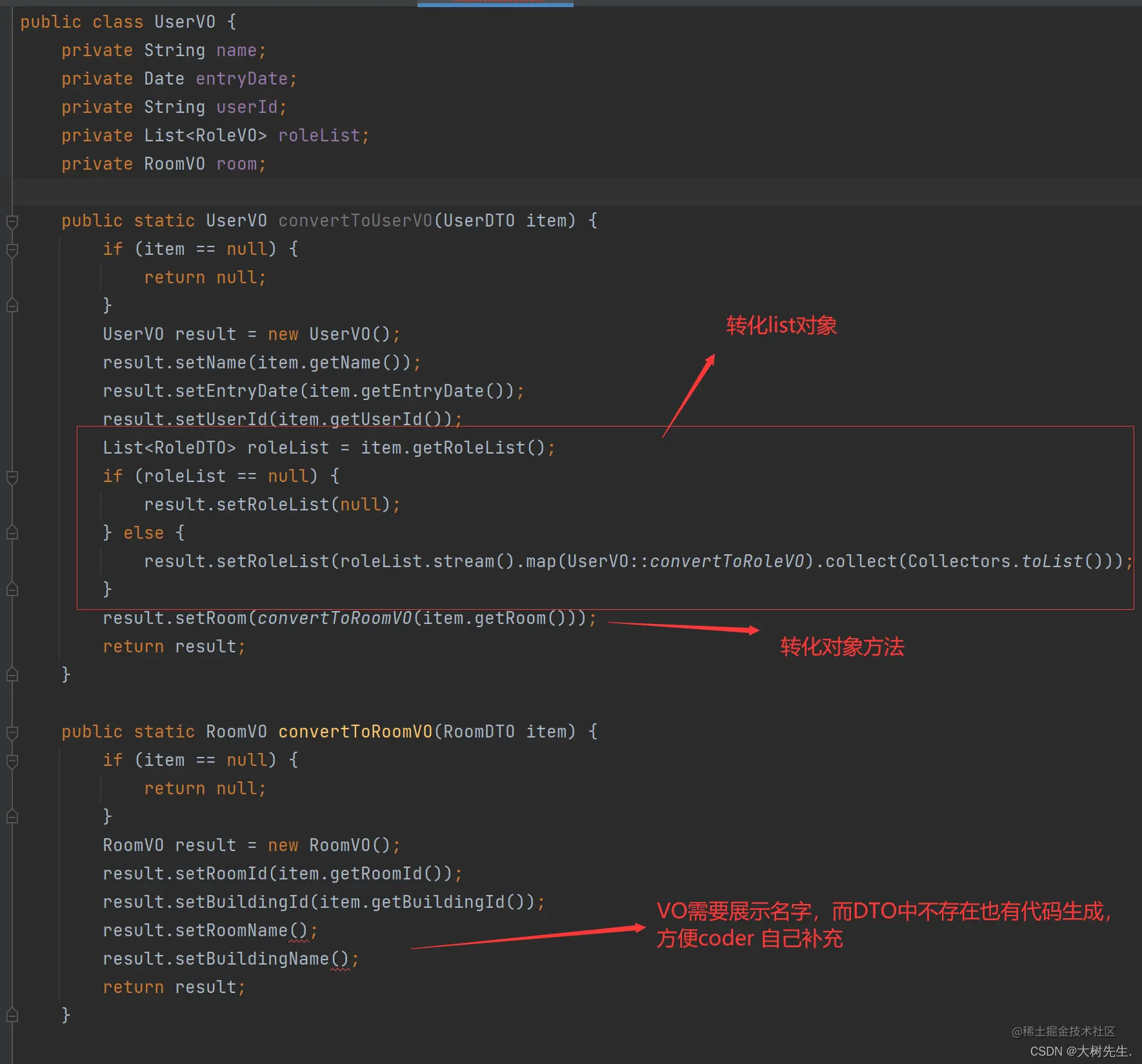Collapse the convertToUserVO method using its gutter fold marker
The image size is (1142, 1064).
(x=12, y=221)
